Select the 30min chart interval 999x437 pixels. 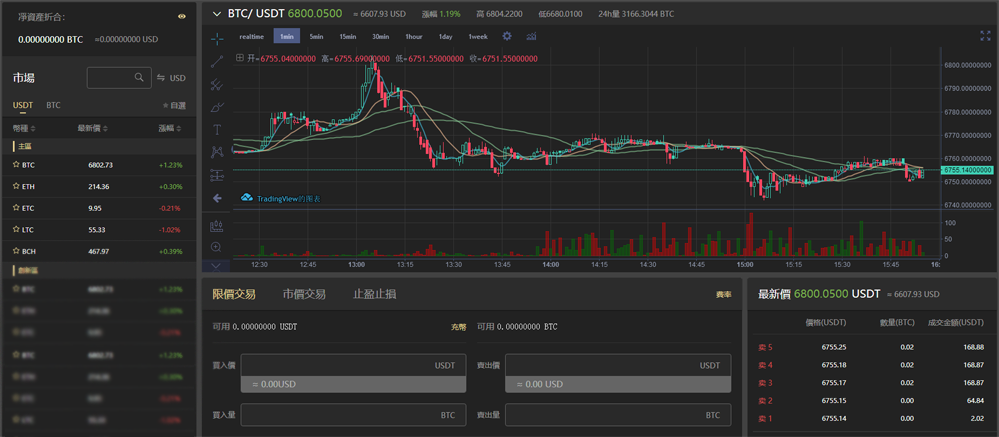[x=381, y=36]
